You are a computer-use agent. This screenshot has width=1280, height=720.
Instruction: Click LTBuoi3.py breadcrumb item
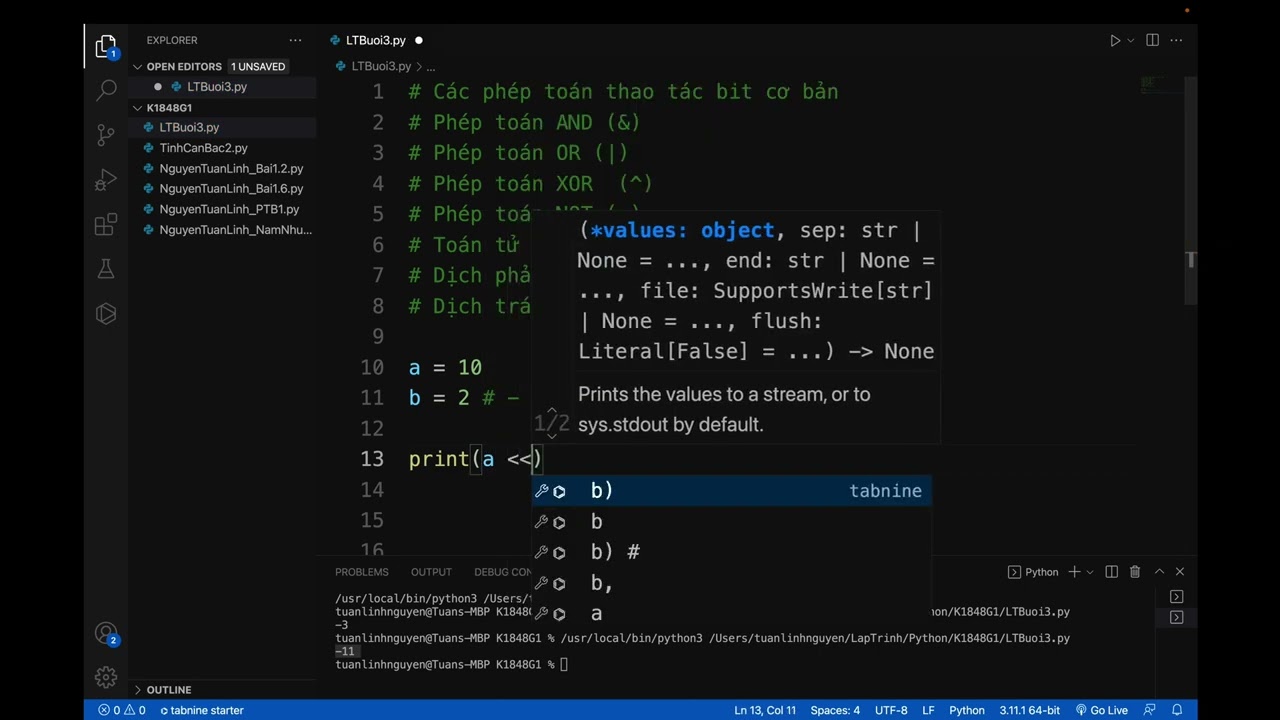click(381, 66)
